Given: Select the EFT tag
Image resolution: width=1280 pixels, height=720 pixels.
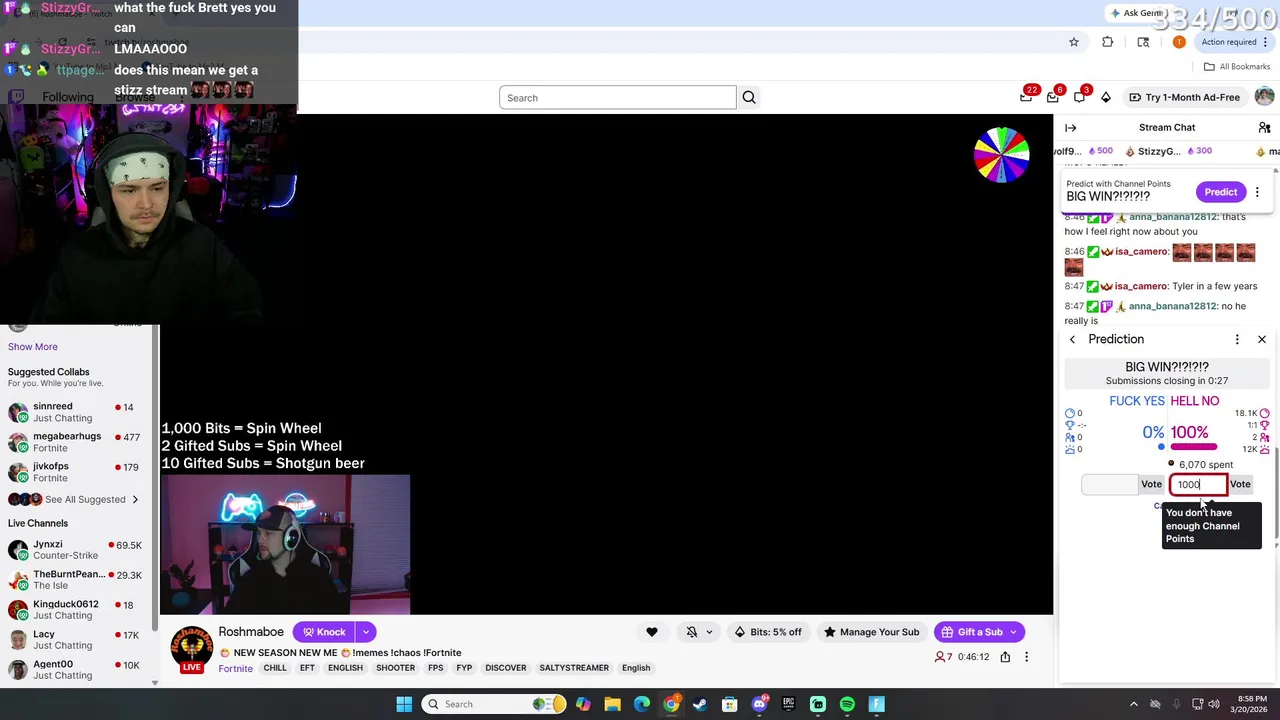Looking at the screenshot, I should point(307,668).
